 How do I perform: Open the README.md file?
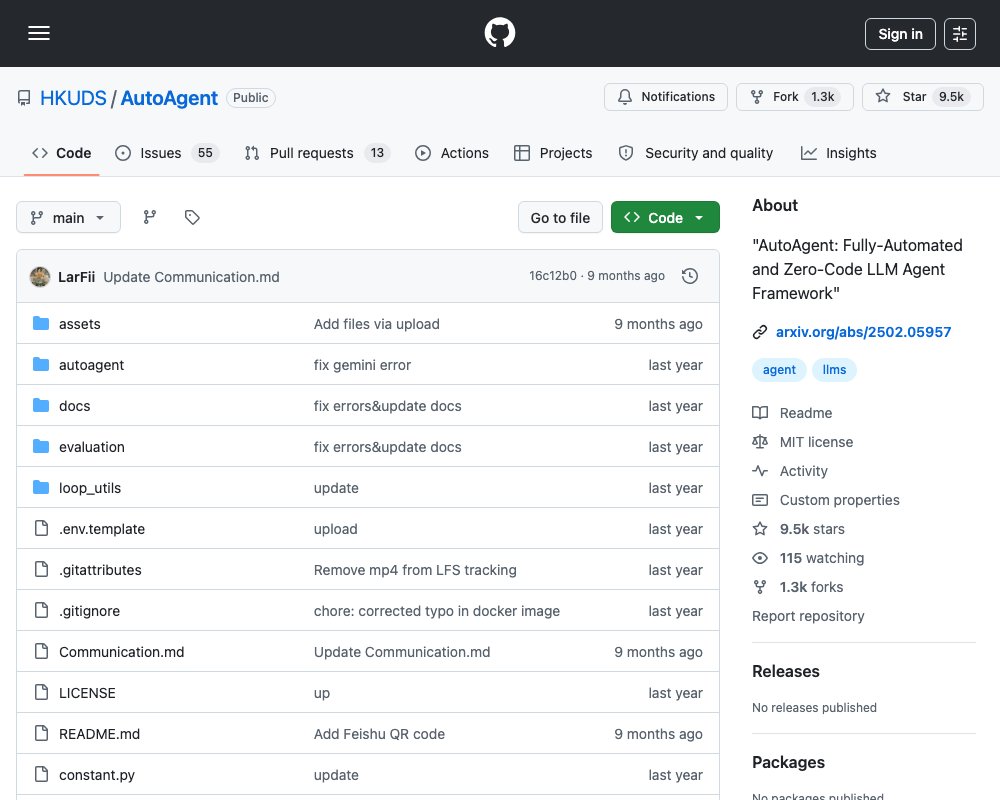pyautogui.click(x=99, y=734)
